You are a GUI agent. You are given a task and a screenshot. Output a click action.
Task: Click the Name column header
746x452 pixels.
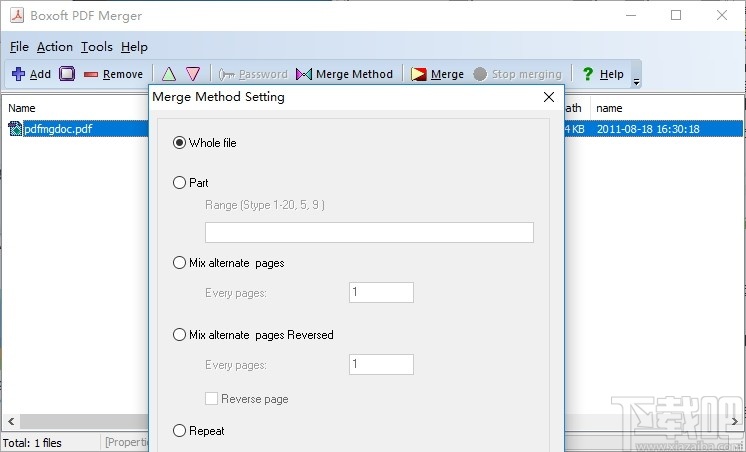22,108
